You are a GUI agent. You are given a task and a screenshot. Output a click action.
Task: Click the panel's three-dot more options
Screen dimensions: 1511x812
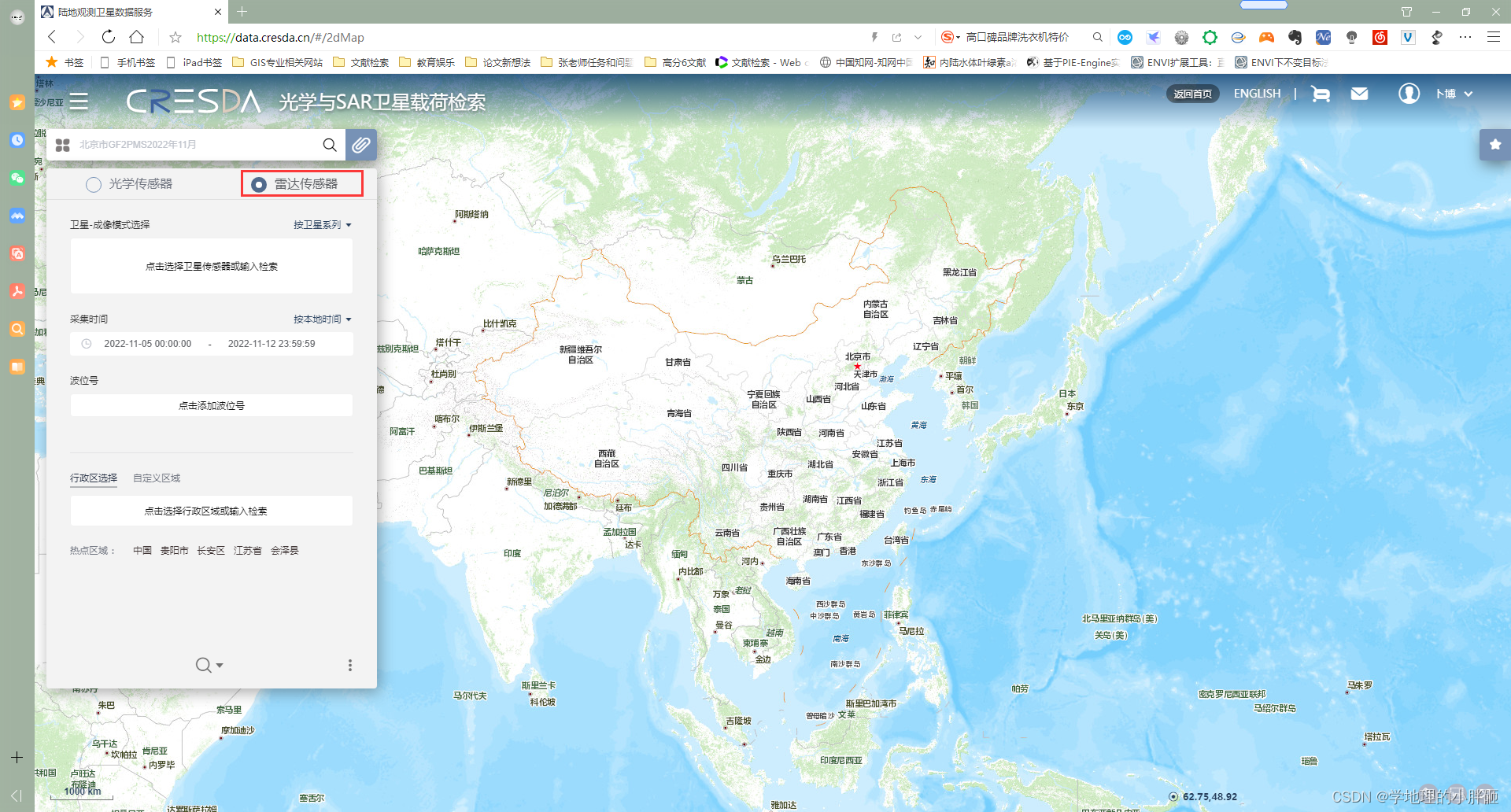350,666
